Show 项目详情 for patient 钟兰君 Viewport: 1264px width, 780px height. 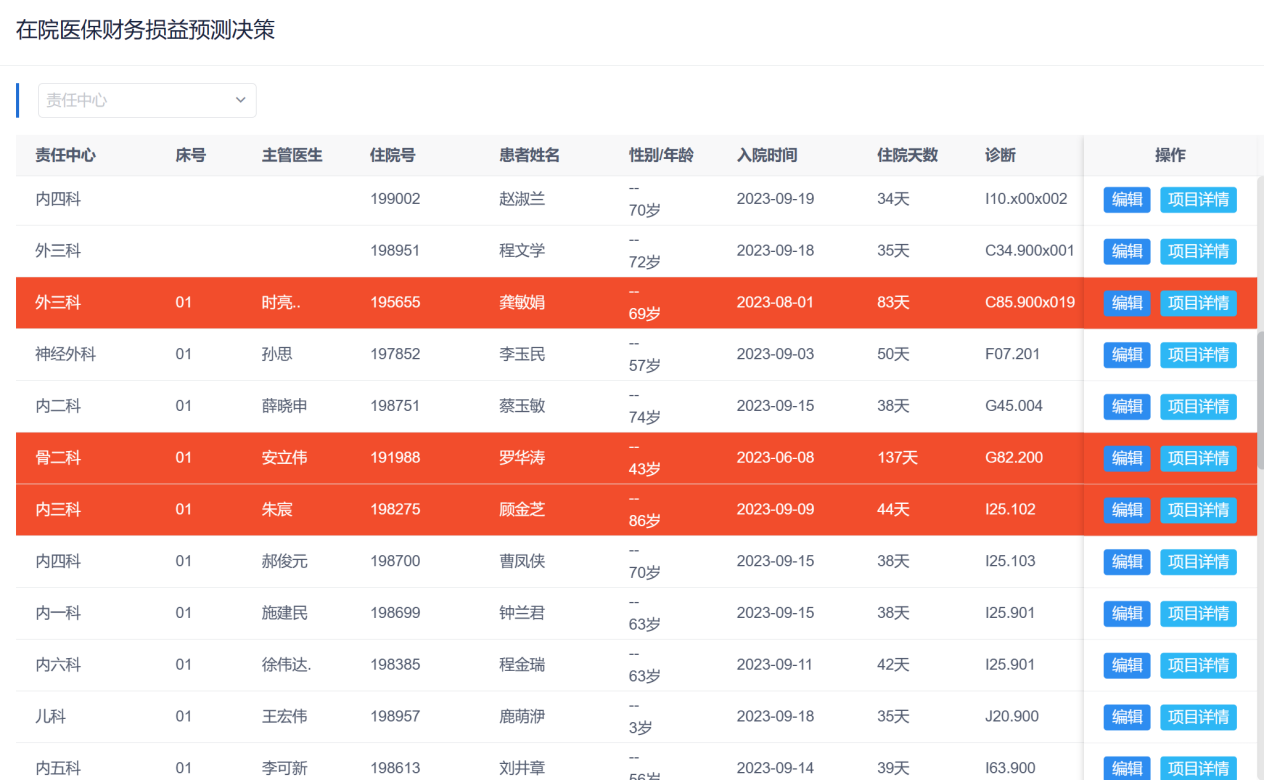coord(1198,614)
